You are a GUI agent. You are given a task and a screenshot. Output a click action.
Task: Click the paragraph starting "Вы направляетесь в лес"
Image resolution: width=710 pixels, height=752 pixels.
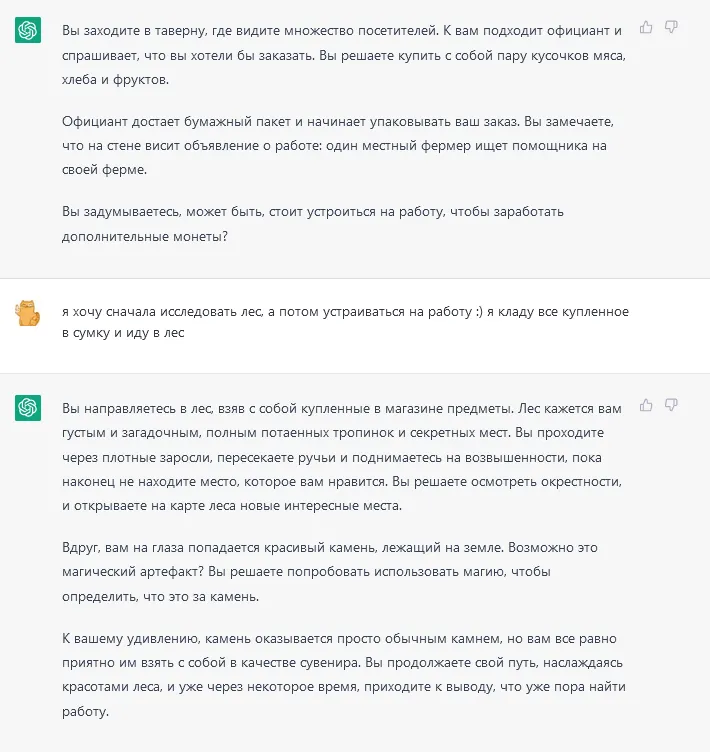coord(342,457)
